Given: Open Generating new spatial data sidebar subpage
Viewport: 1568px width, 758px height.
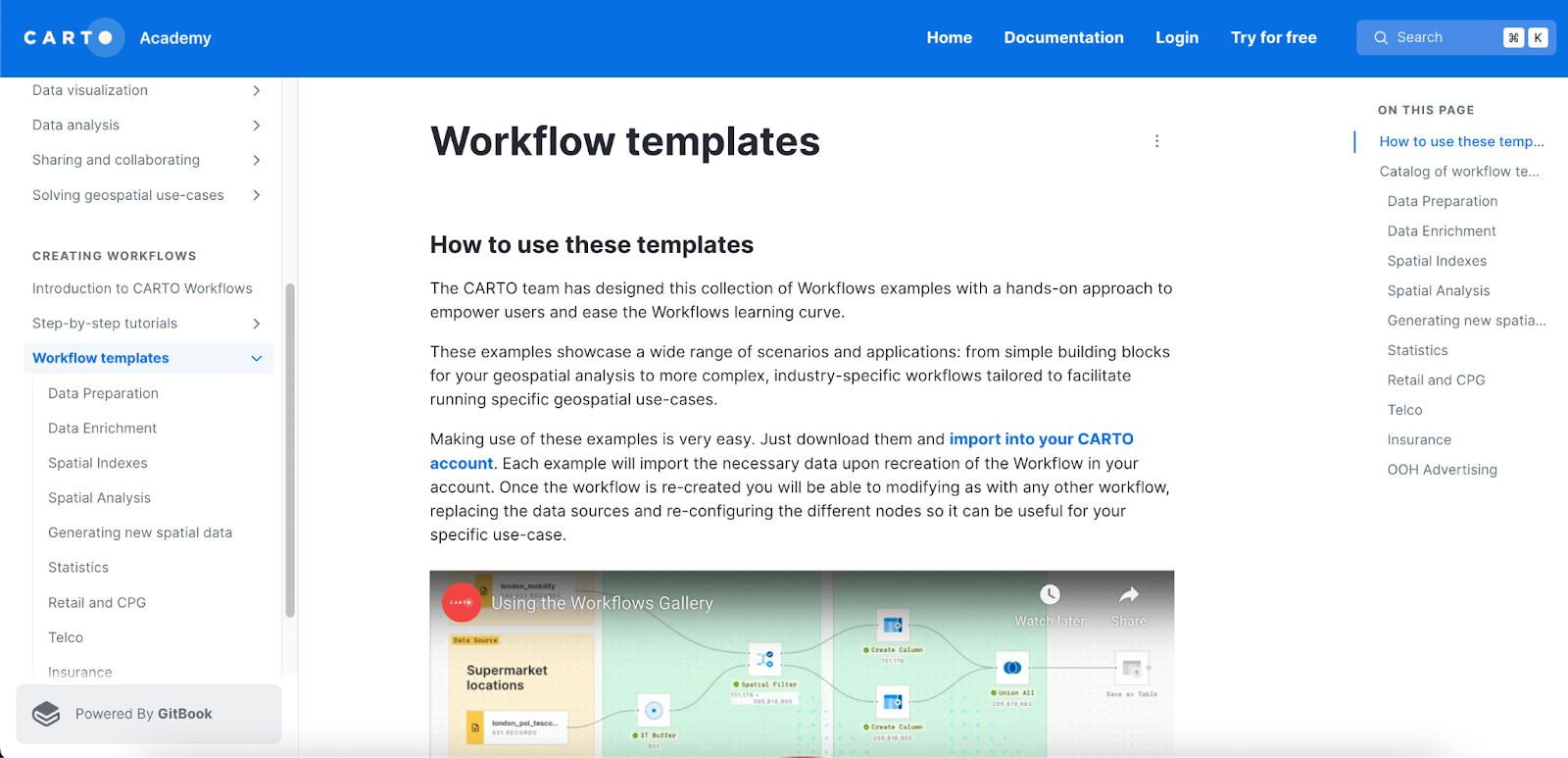Looking at the screenshot, I should (x=140, y=532).
